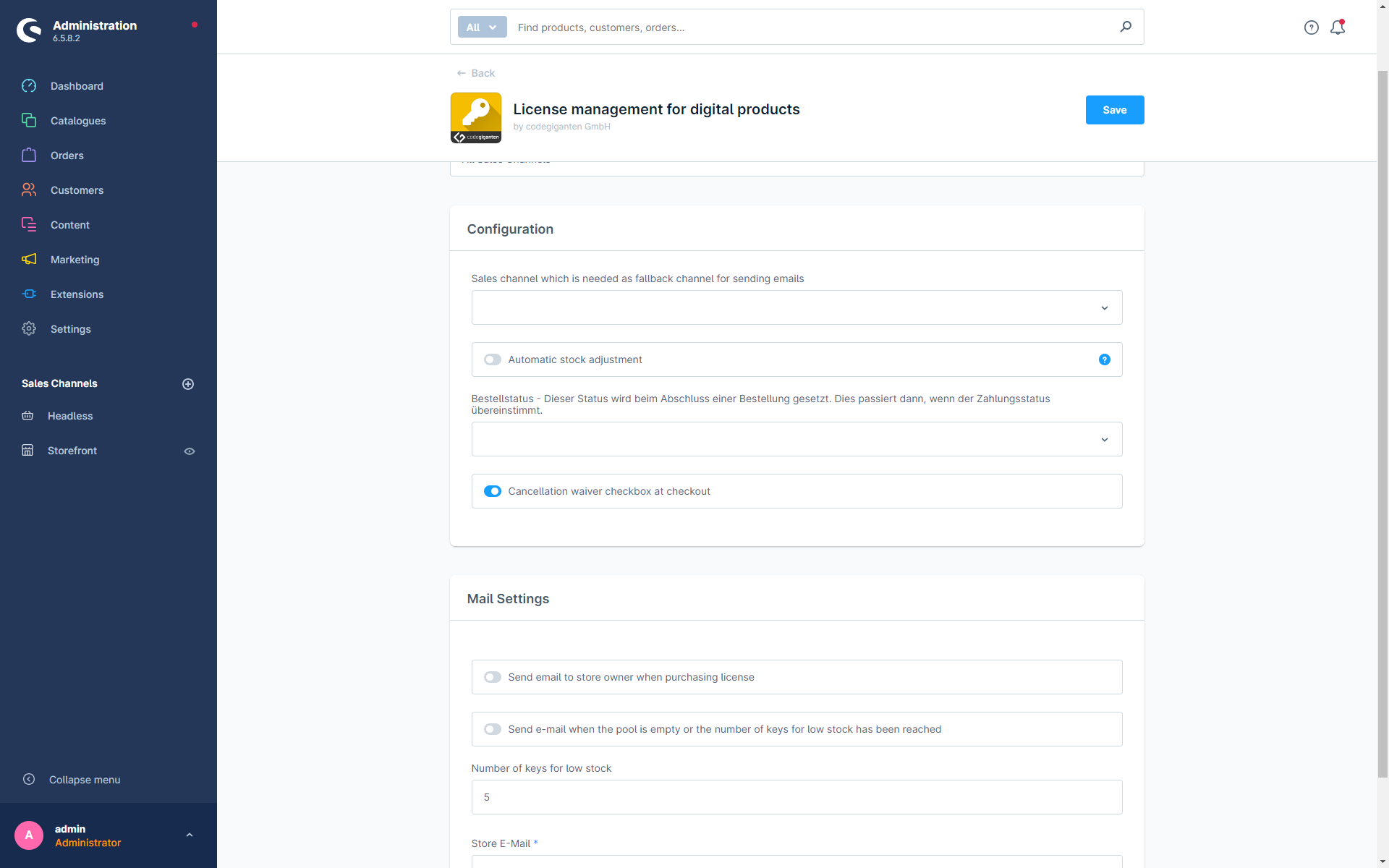Click the Dashboard navigation icon
This screenshot has width=1389, height=868.
coord(28,86)
